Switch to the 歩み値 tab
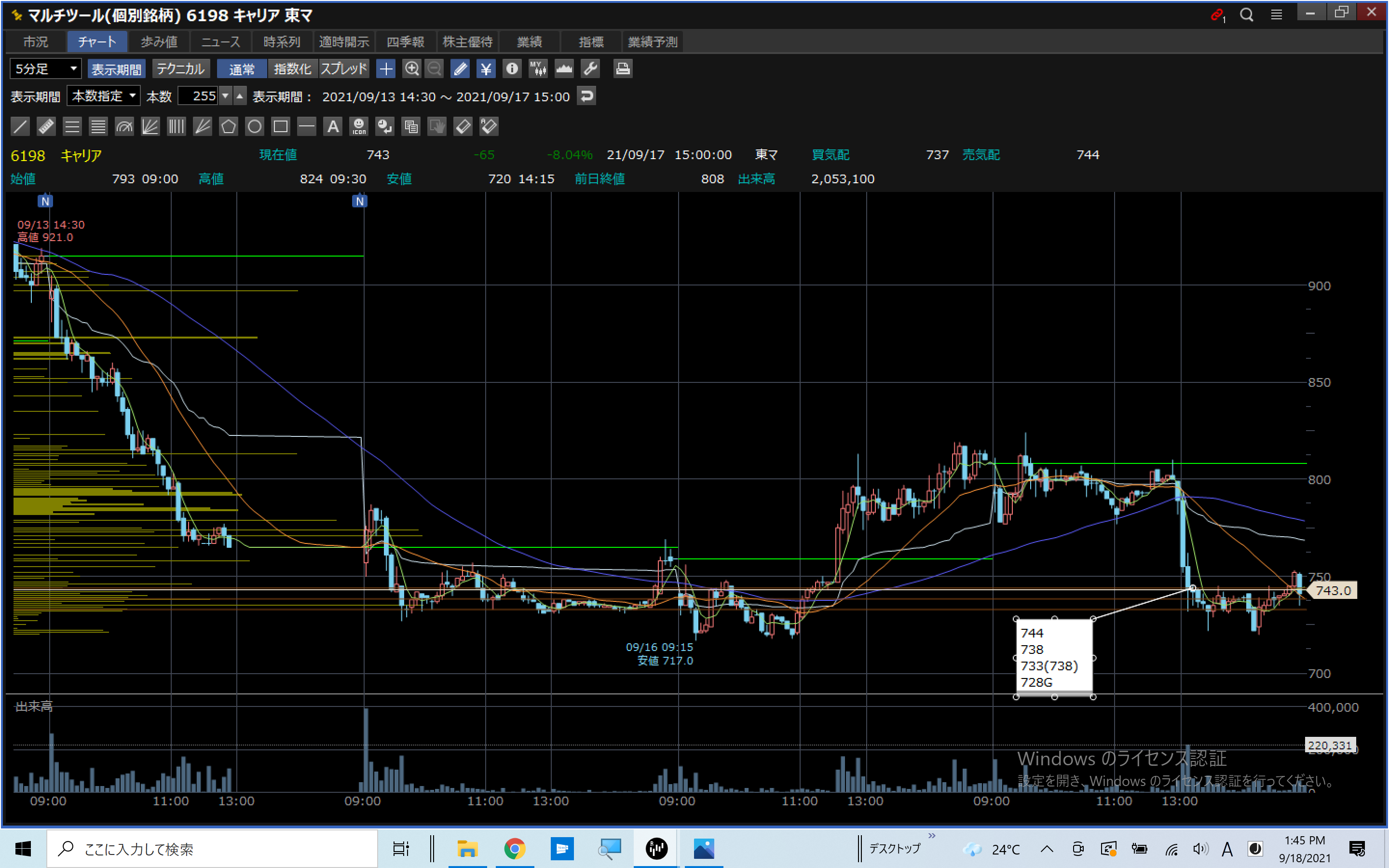Viewport: 1389px width, 868px height. (x=159, y=42)
